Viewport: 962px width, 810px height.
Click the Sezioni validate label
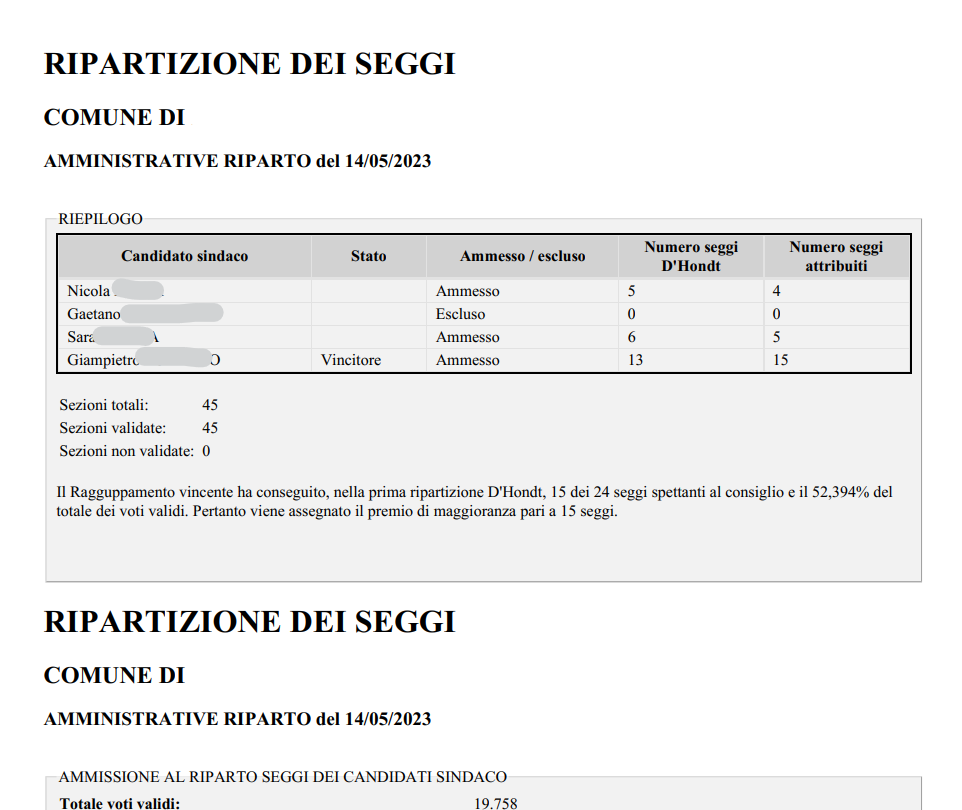(x=112, y=428)
